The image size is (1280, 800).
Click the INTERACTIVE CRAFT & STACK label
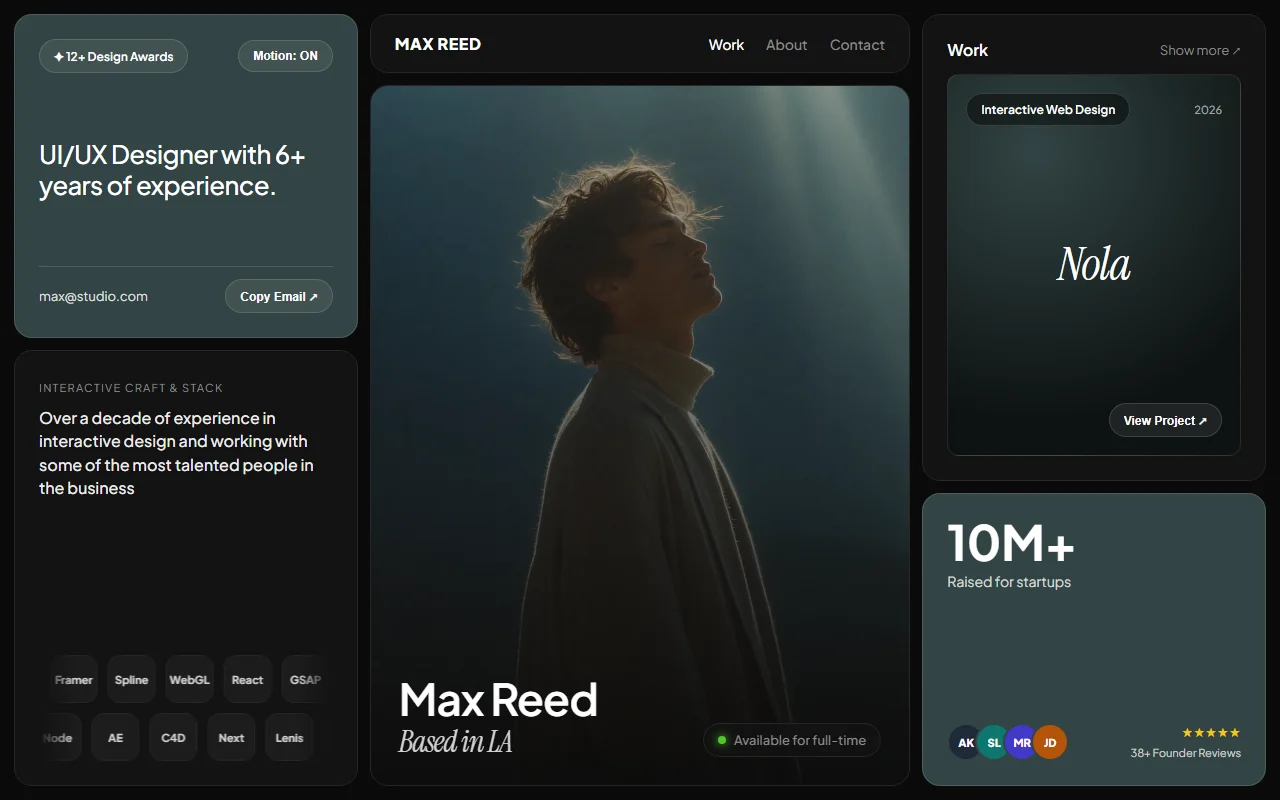pos(131,388)
